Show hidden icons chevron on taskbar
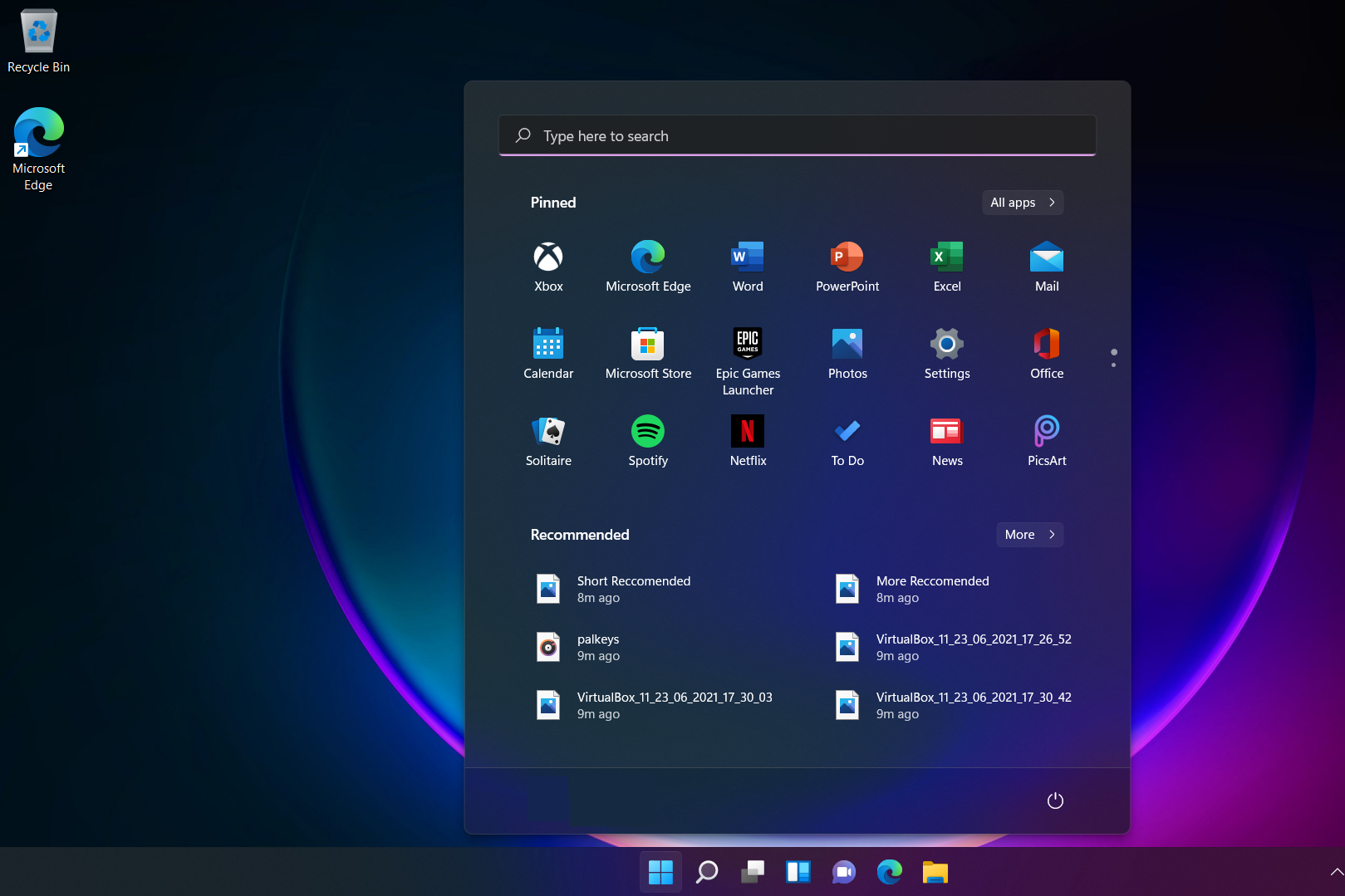The image size is (1345, 896). point(1336,872)
